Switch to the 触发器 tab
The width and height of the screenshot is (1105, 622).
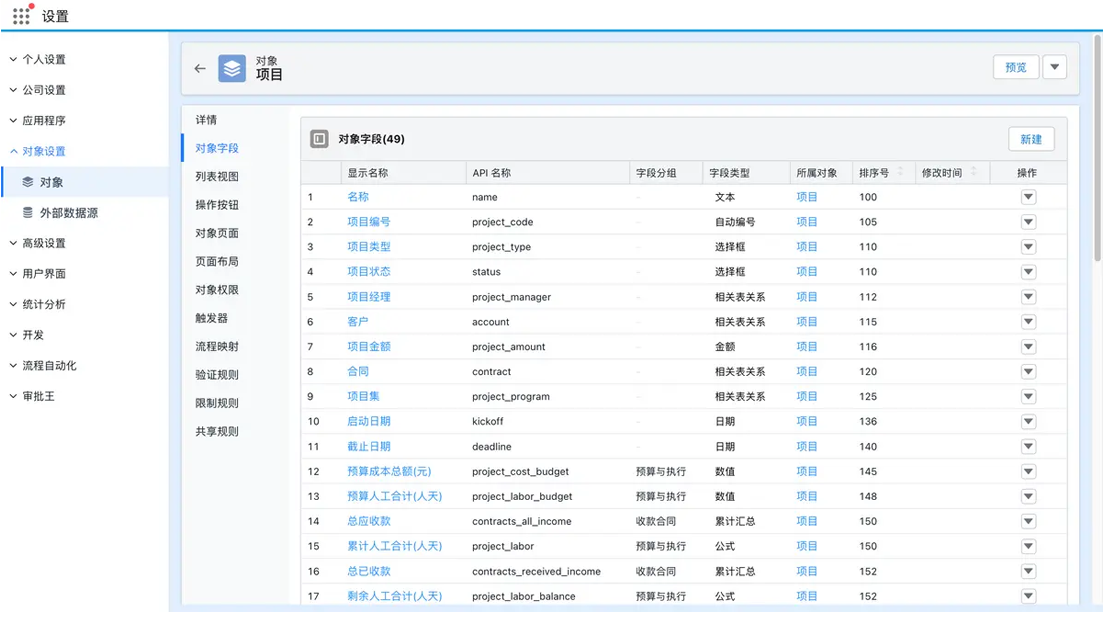[x=212, y=319]
